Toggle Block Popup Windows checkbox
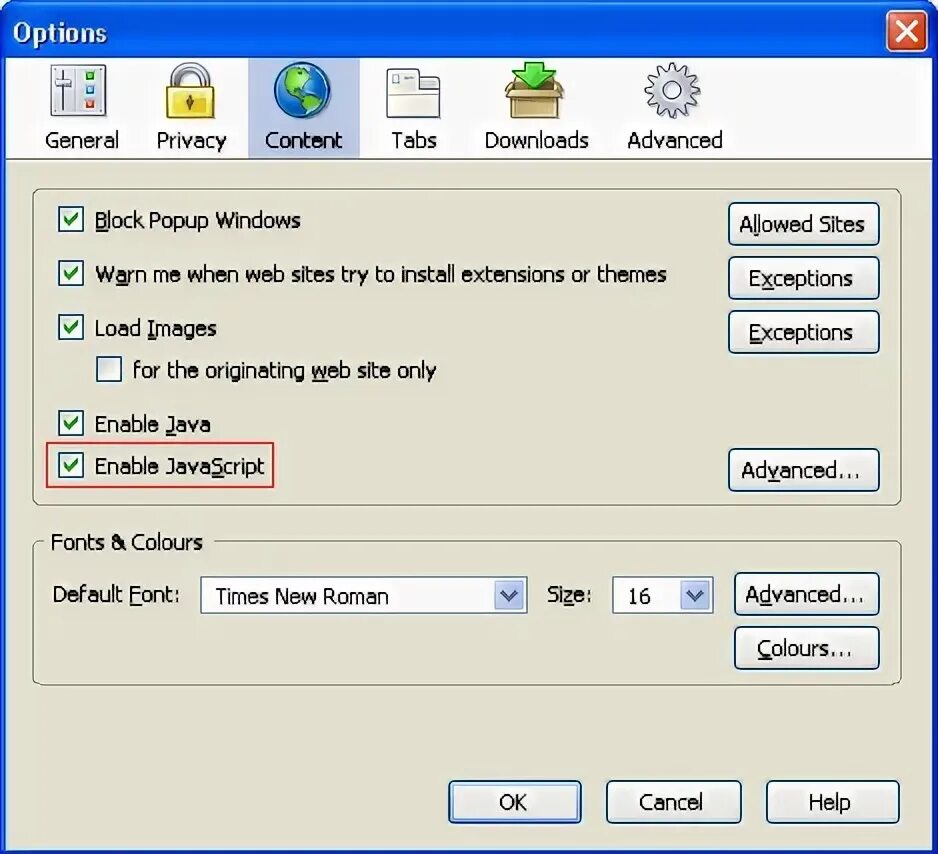The image size is (938, 854). [x=71, y=219]
